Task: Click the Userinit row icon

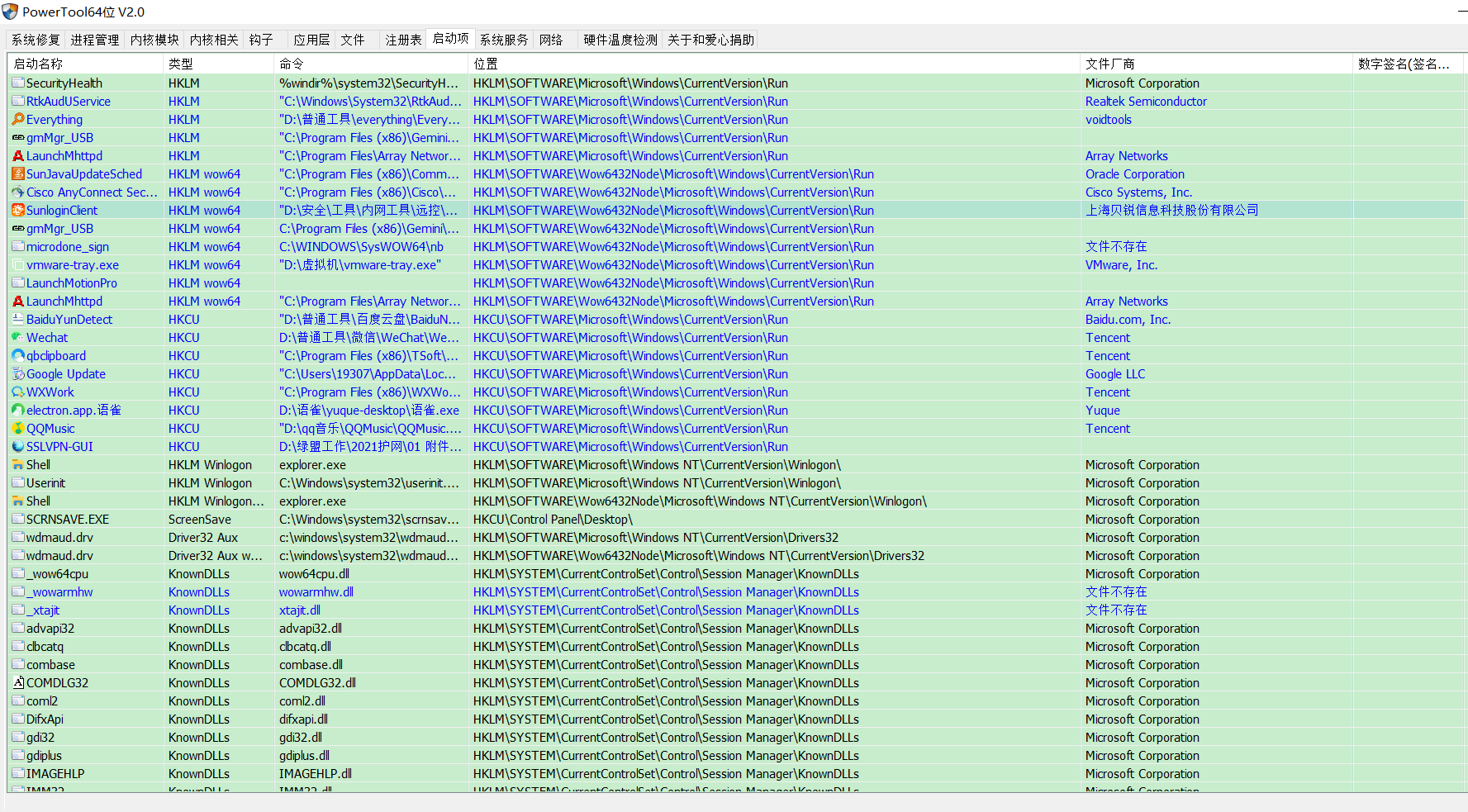Action: (x=18, y=482)
